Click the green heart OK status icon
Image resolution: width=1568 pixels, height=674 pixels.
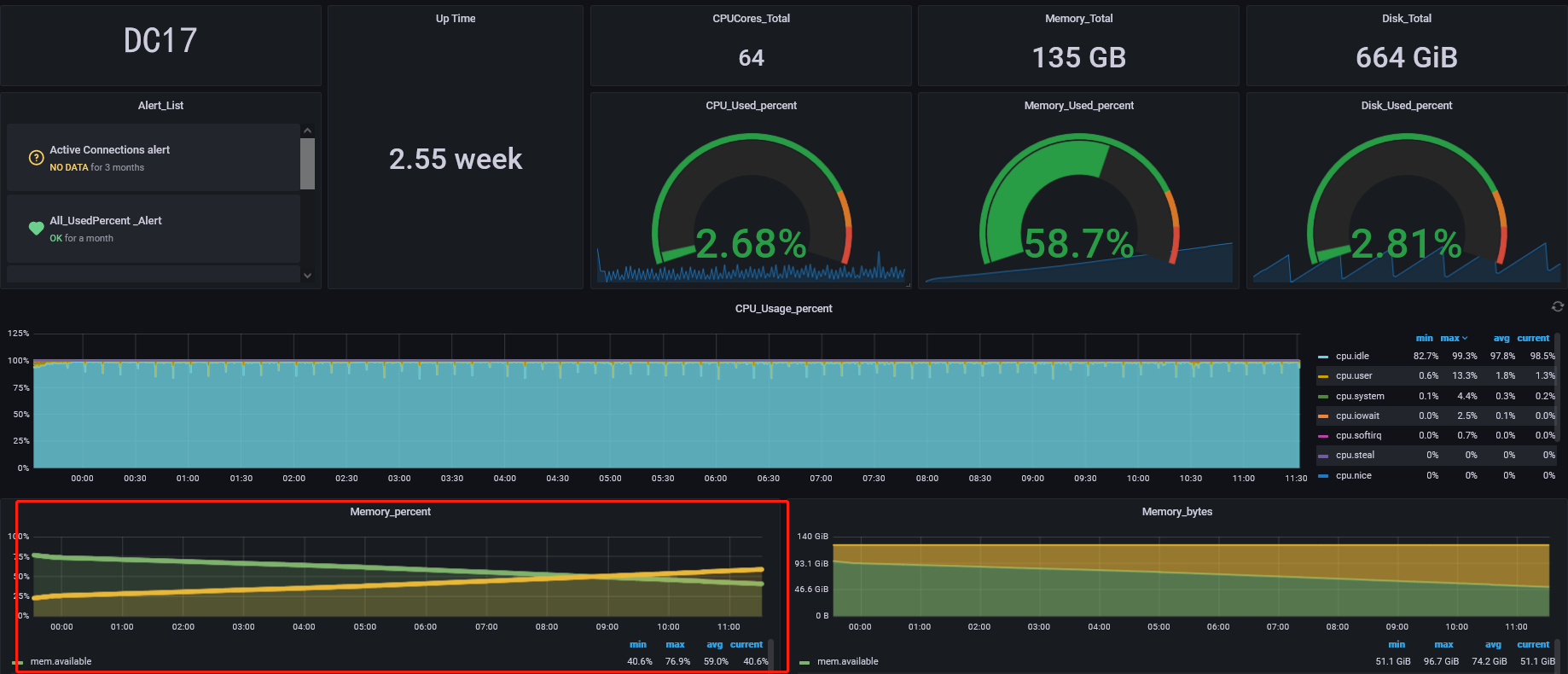36,229
